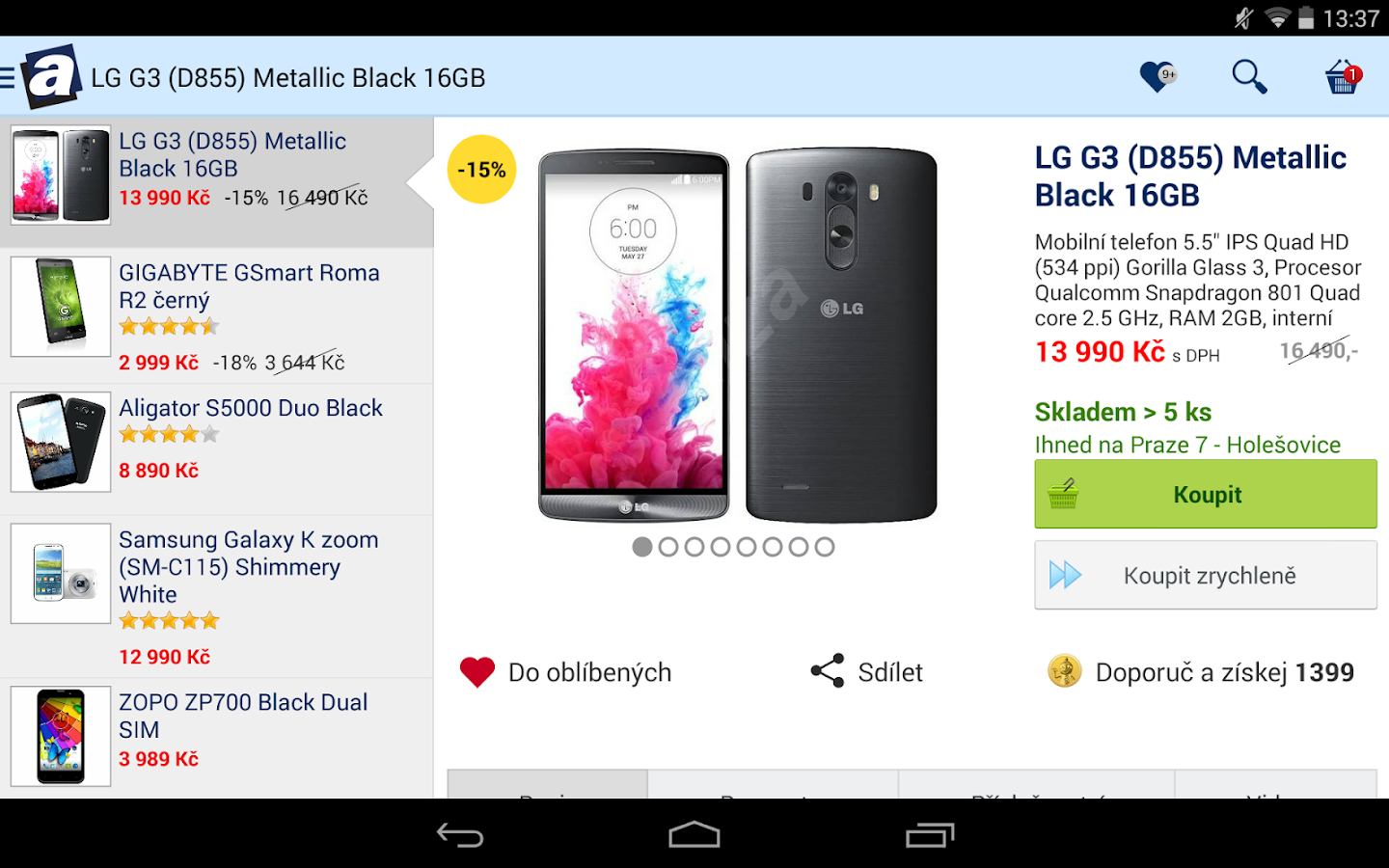Buy the phone with Koupit button

point(1206,494)
